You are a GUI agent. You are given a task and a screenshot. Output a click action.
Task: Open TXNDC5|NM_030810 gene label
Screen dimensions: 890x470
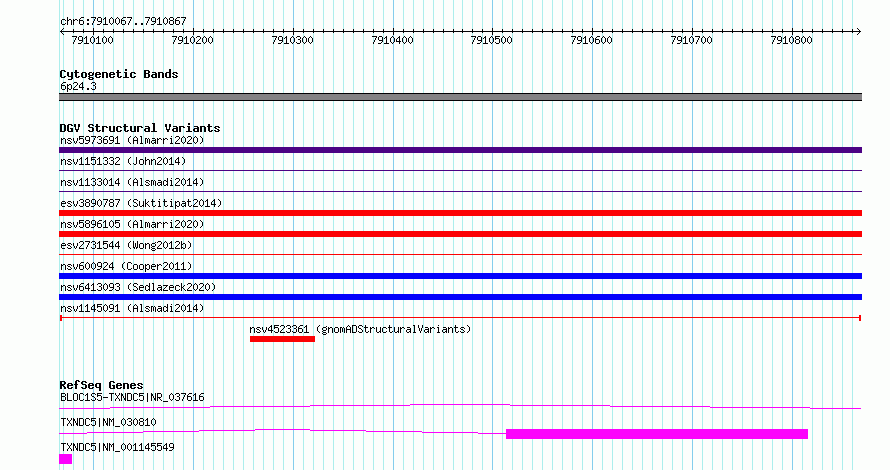(108, 422)
